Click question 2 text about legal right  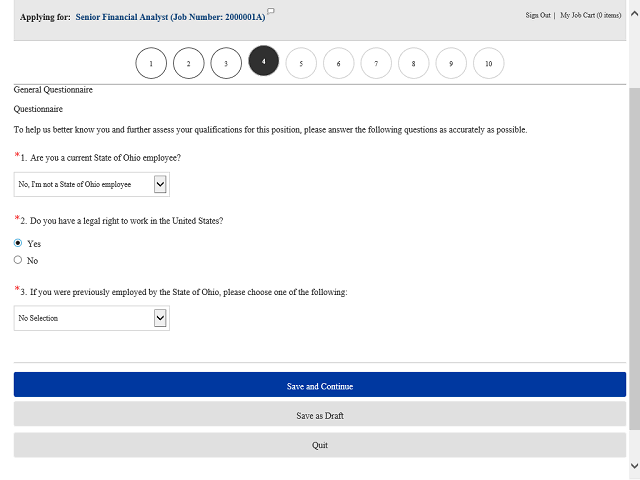pyautogui.click(x=122, y=221)
